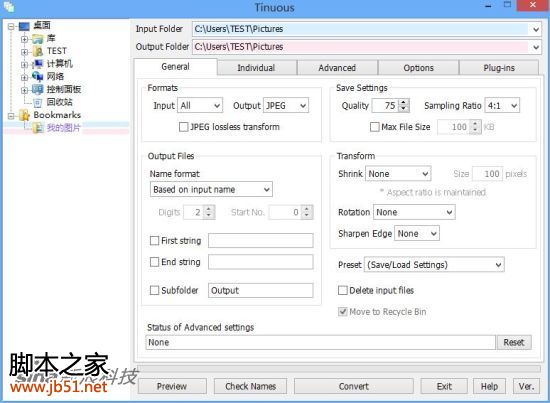This screenshot has height=403, width=550.
Task: Click the Help button
Action: coord(489,386)
